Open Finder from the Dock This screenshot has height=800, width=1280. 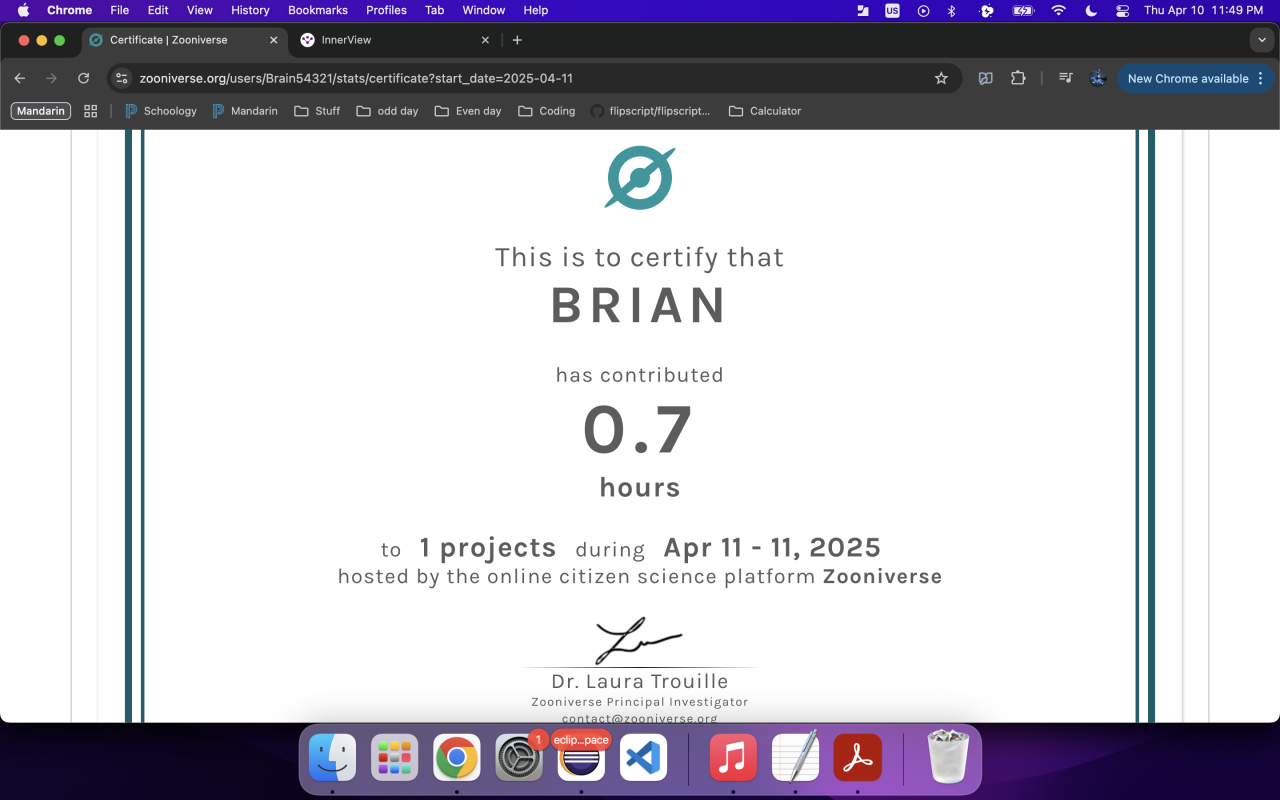333,757
